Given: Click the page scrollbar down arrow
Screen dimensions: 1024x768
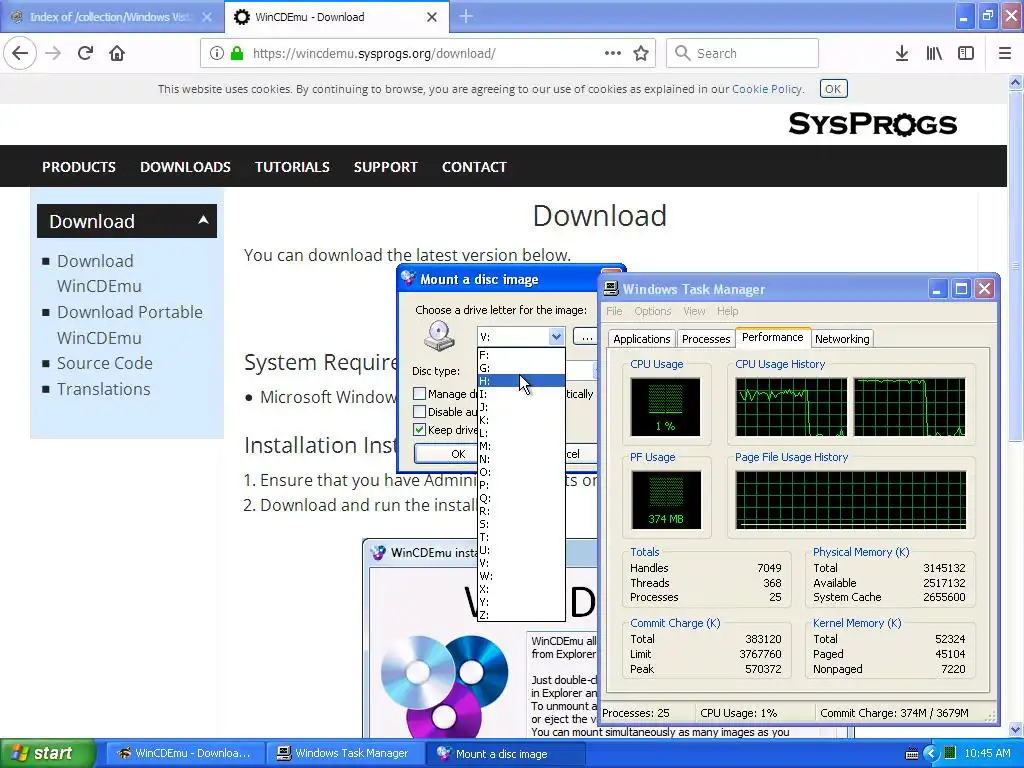Looking at the screenshot, I should point(1016,730).
